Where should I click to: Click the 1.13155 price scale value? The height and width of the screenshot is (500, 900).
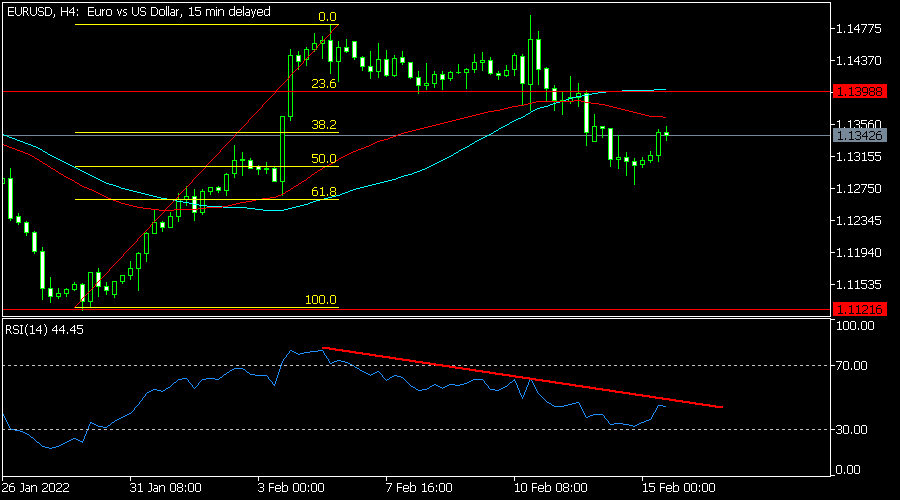859,157
